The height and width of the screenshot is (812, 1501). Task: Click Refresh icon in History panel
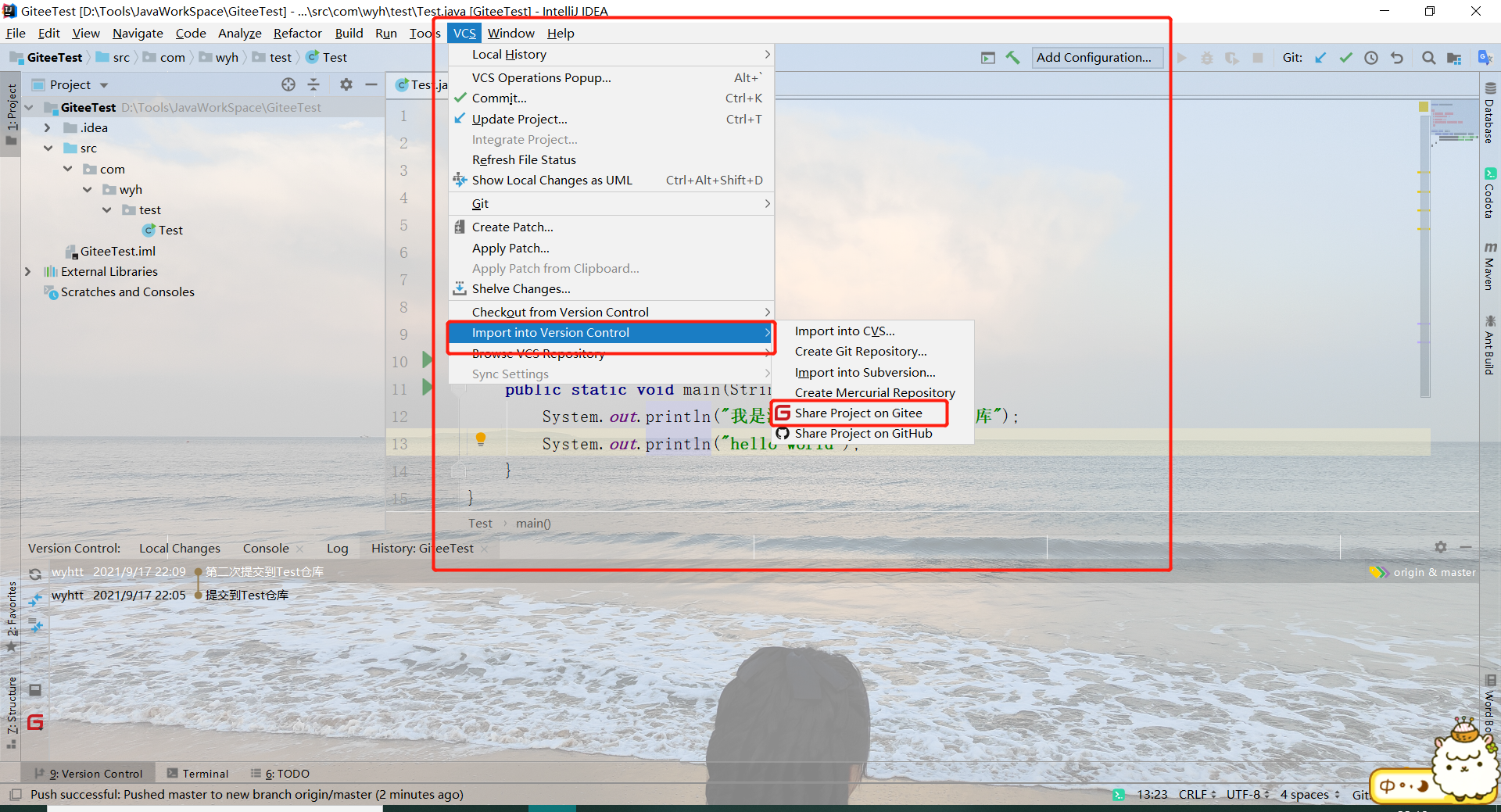click(x=35, y=574)
